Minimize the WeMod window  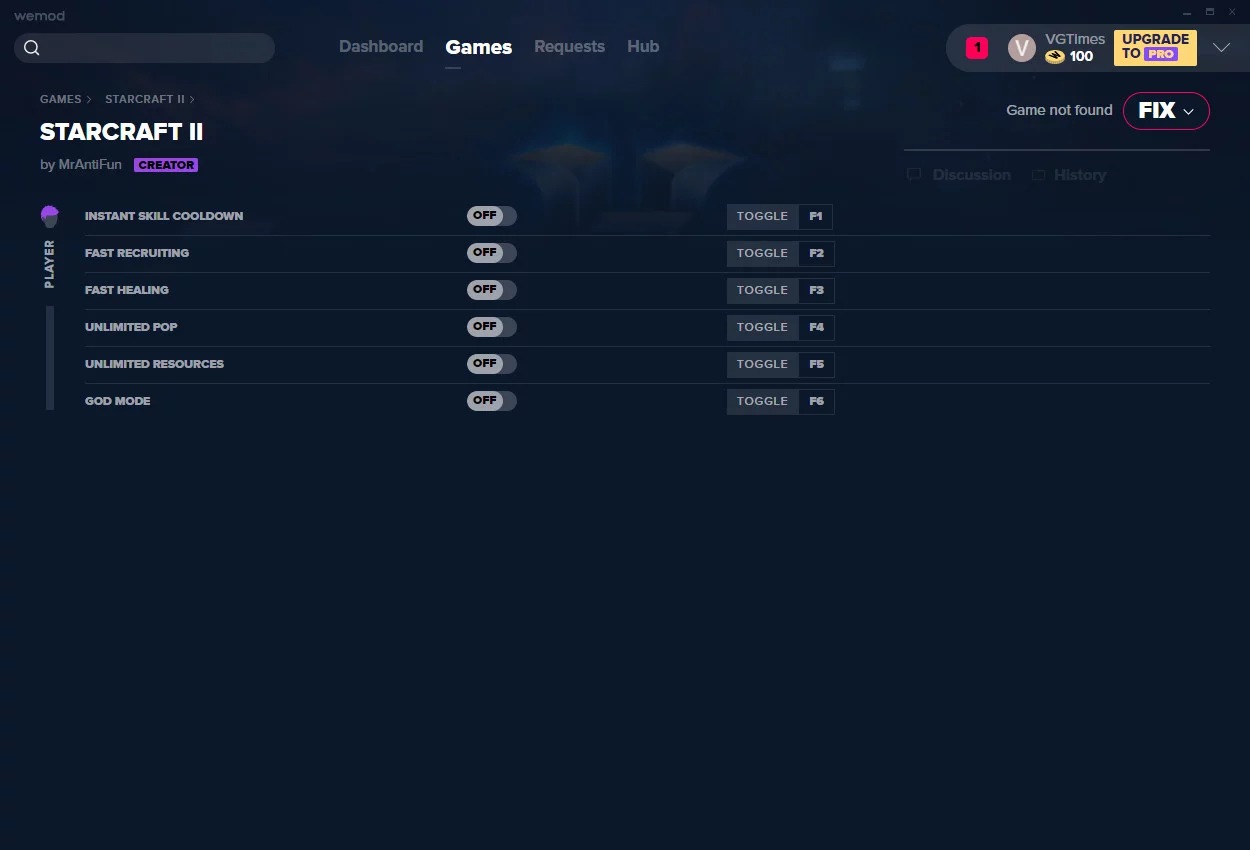click(x=1187, y=12)
